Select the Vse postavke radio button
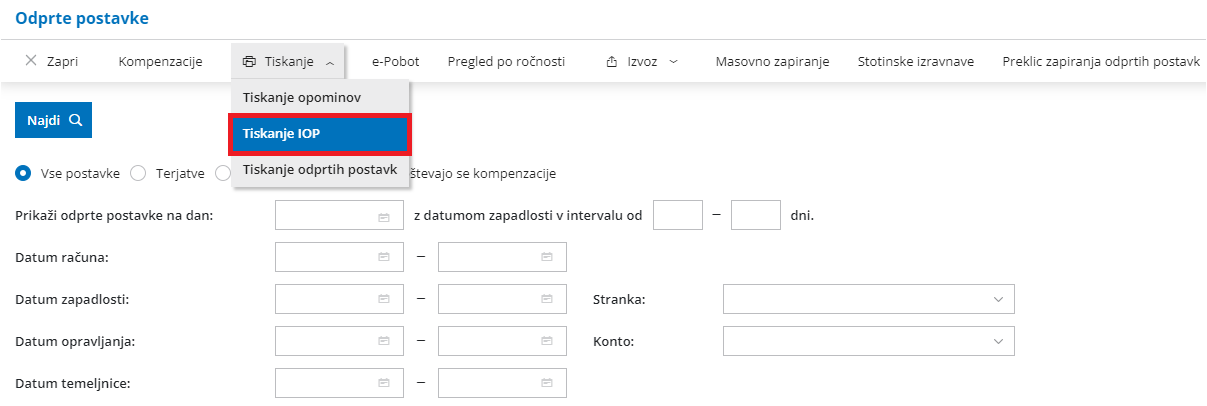Viewport: 1207px width, 406px height. point(24,173)
